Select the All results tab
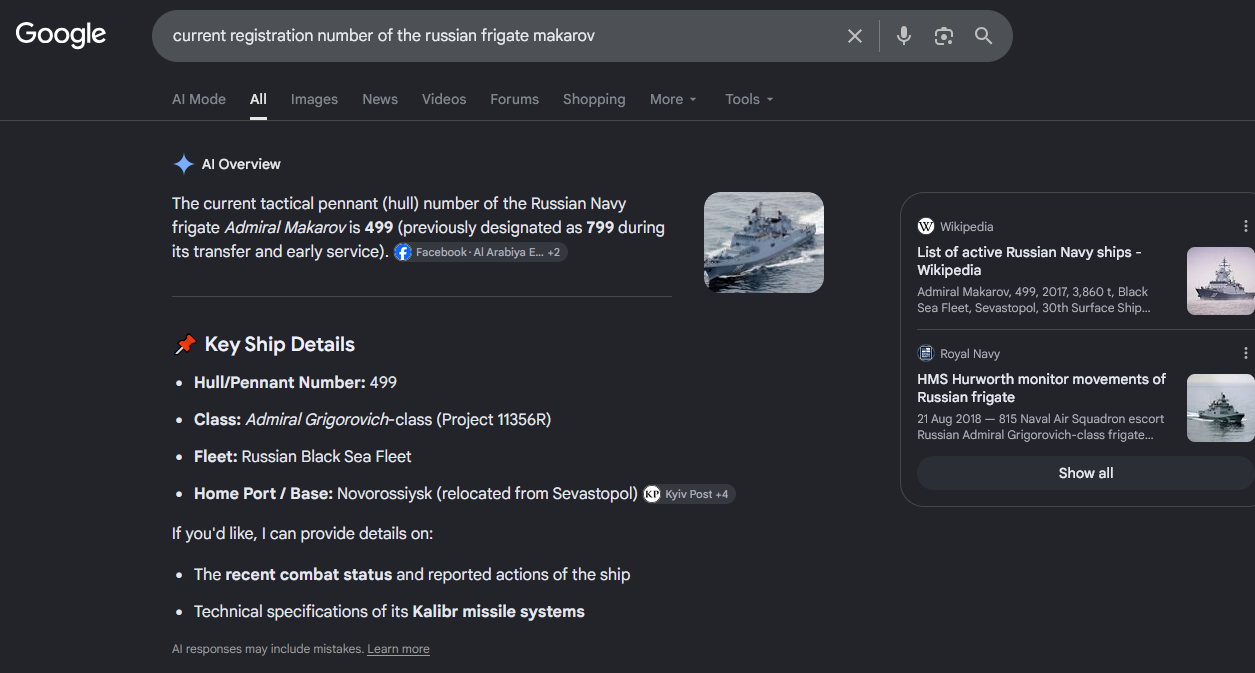The height and width of the screenshot is (673, 1255). (258, 99)
